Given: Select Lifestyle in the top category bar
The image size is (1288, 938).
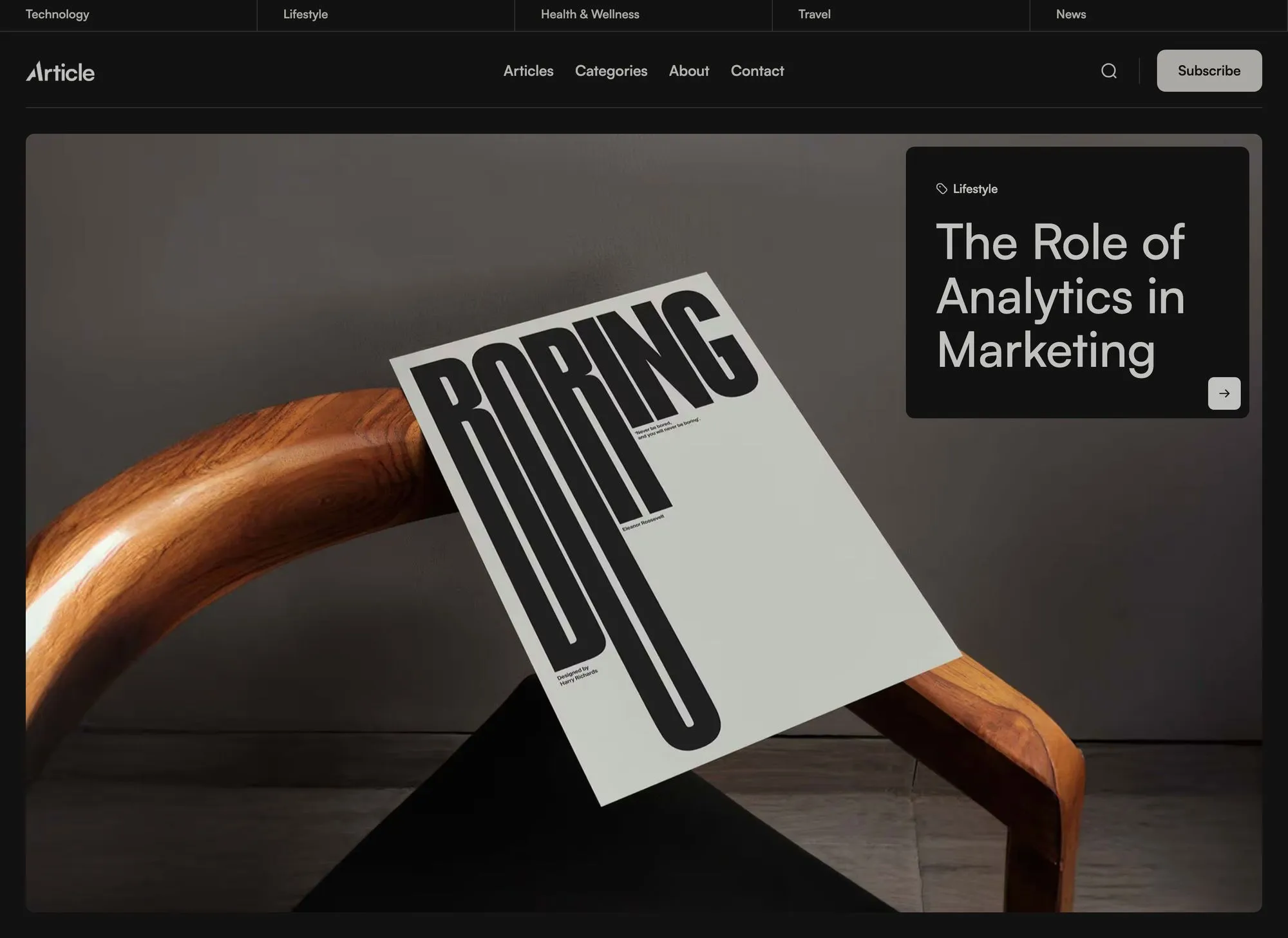Looking at the screenshot, I should click(305, 14).
